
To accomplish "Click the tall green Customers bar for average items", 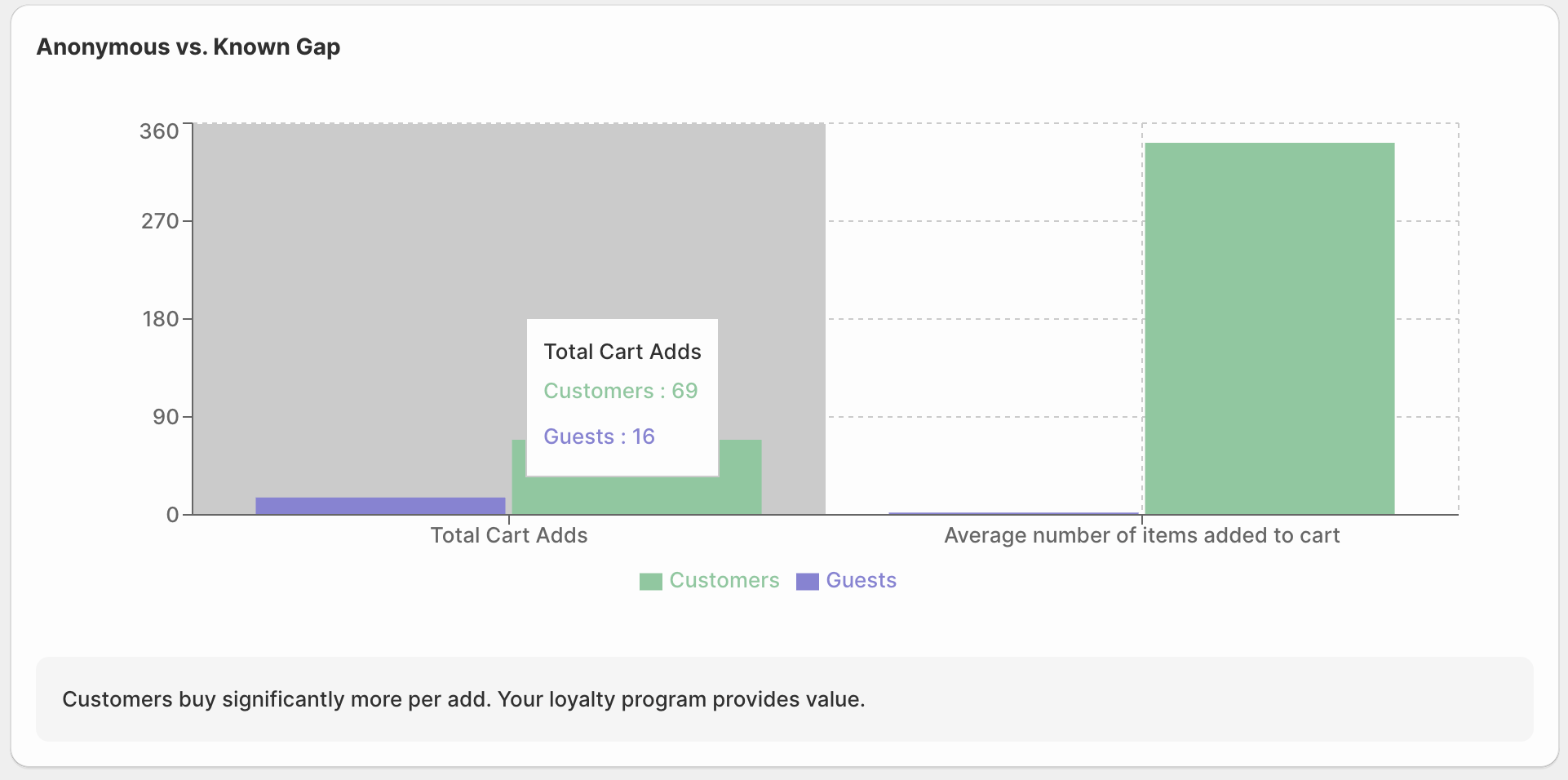I will point(1269,328).
